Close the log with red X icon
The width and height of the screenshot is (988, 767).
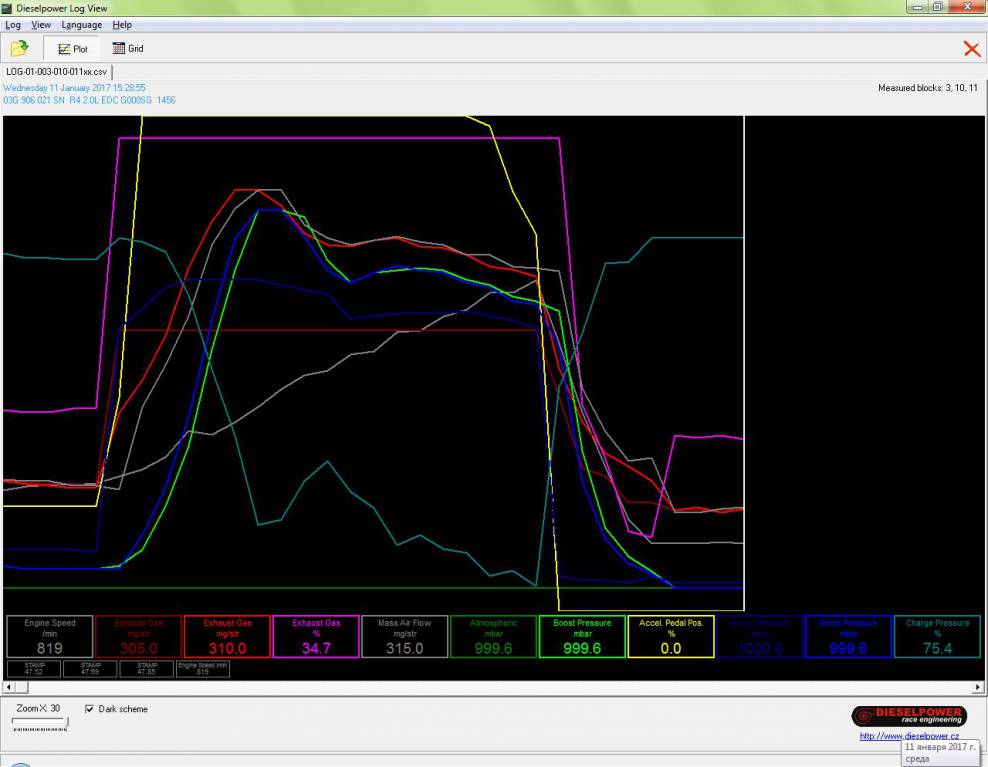coord(971,49)
